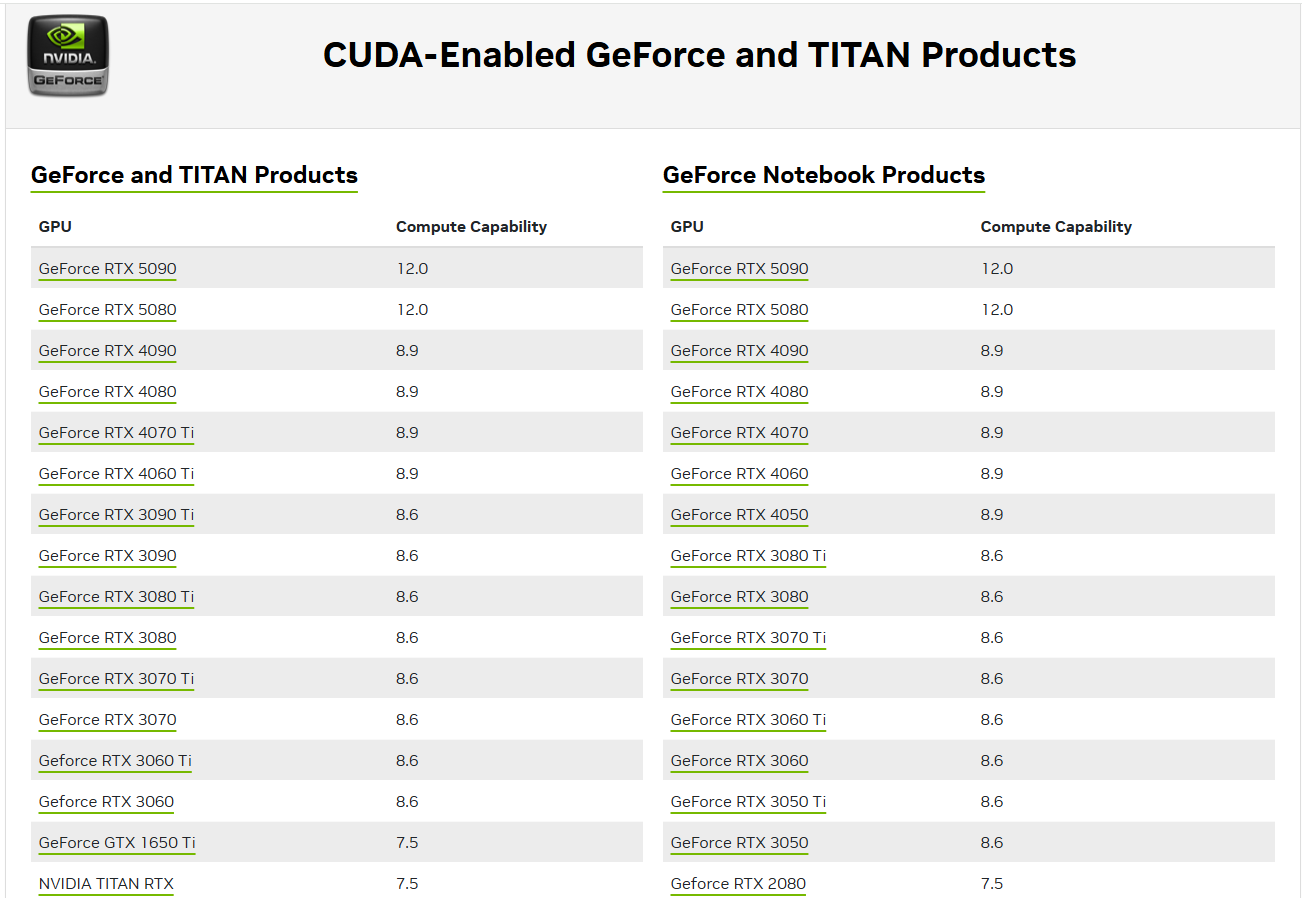Follow the GeForce RTX 4050 link

point(739,514)
